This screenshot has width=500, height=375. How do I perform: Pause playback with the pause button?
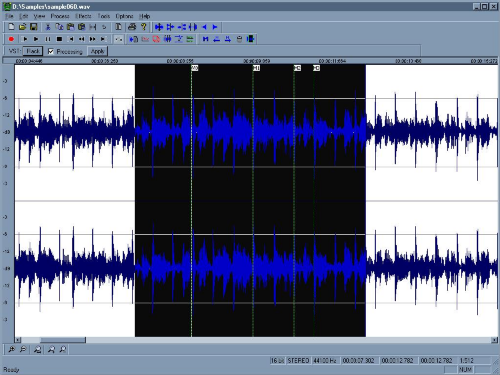(48, 39)
